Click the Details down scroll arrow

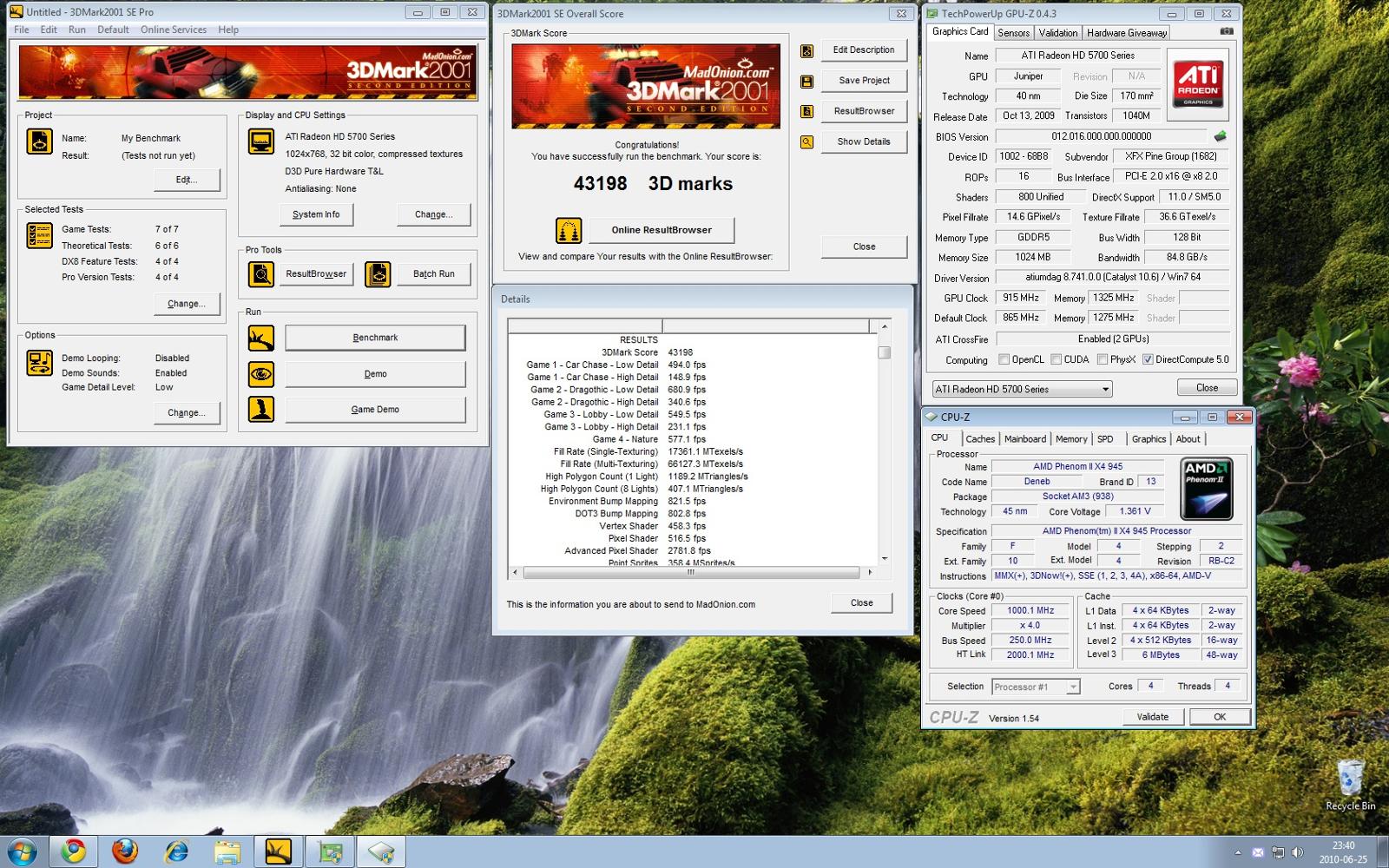coord(884,558)
